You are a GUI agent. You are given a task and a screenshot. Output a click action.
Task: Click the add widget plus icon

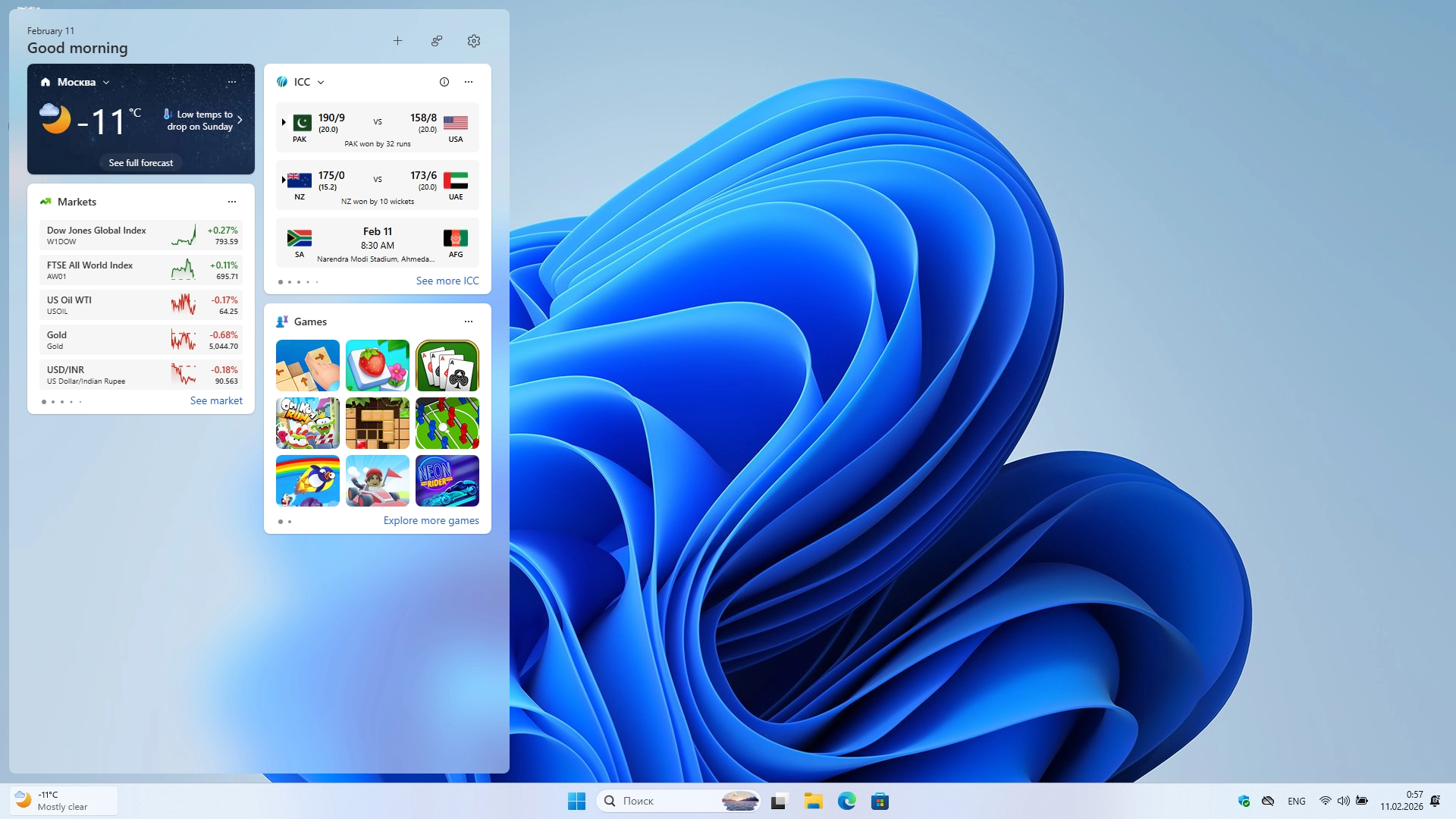tap(397, 41)
